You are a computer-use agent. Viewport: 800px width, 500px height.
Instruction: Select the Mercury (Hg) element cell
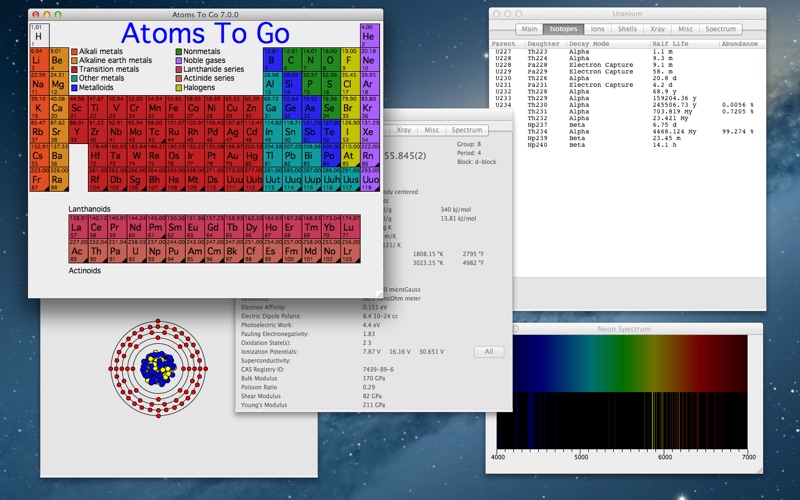[x=253, y=156]
